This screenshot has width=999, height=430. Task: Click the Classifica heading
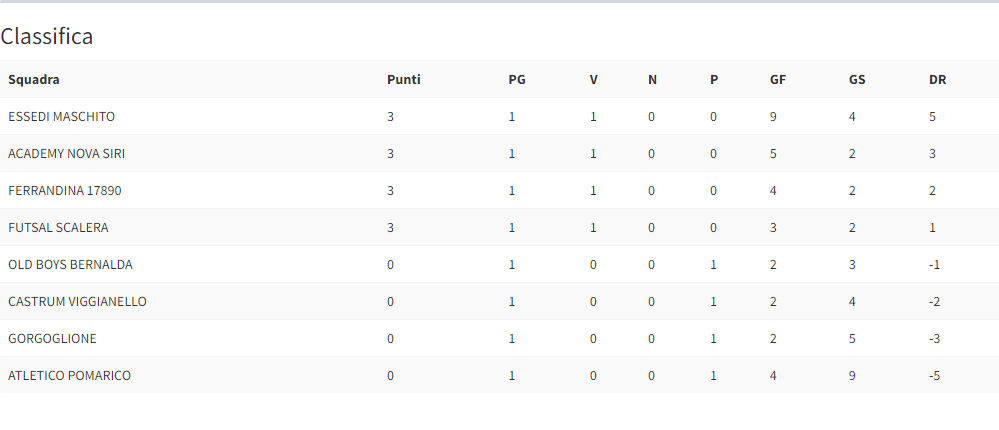point(47,37)
